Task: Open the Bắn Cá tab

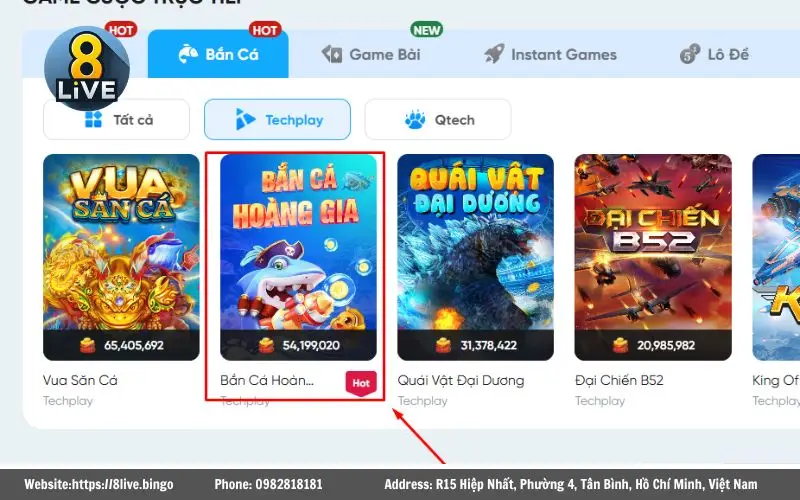Action: (218, 54)
